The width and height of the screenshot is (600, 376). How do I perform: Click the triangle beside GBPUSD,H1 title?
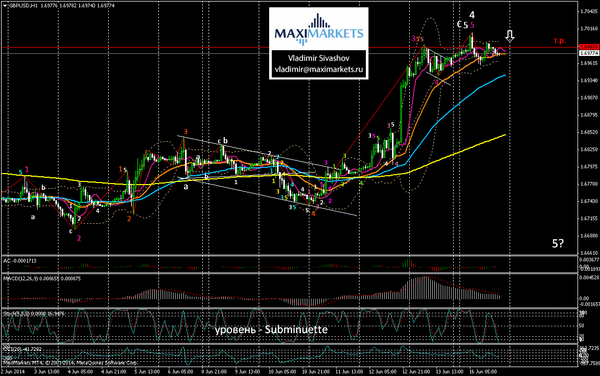coord(5,6)
